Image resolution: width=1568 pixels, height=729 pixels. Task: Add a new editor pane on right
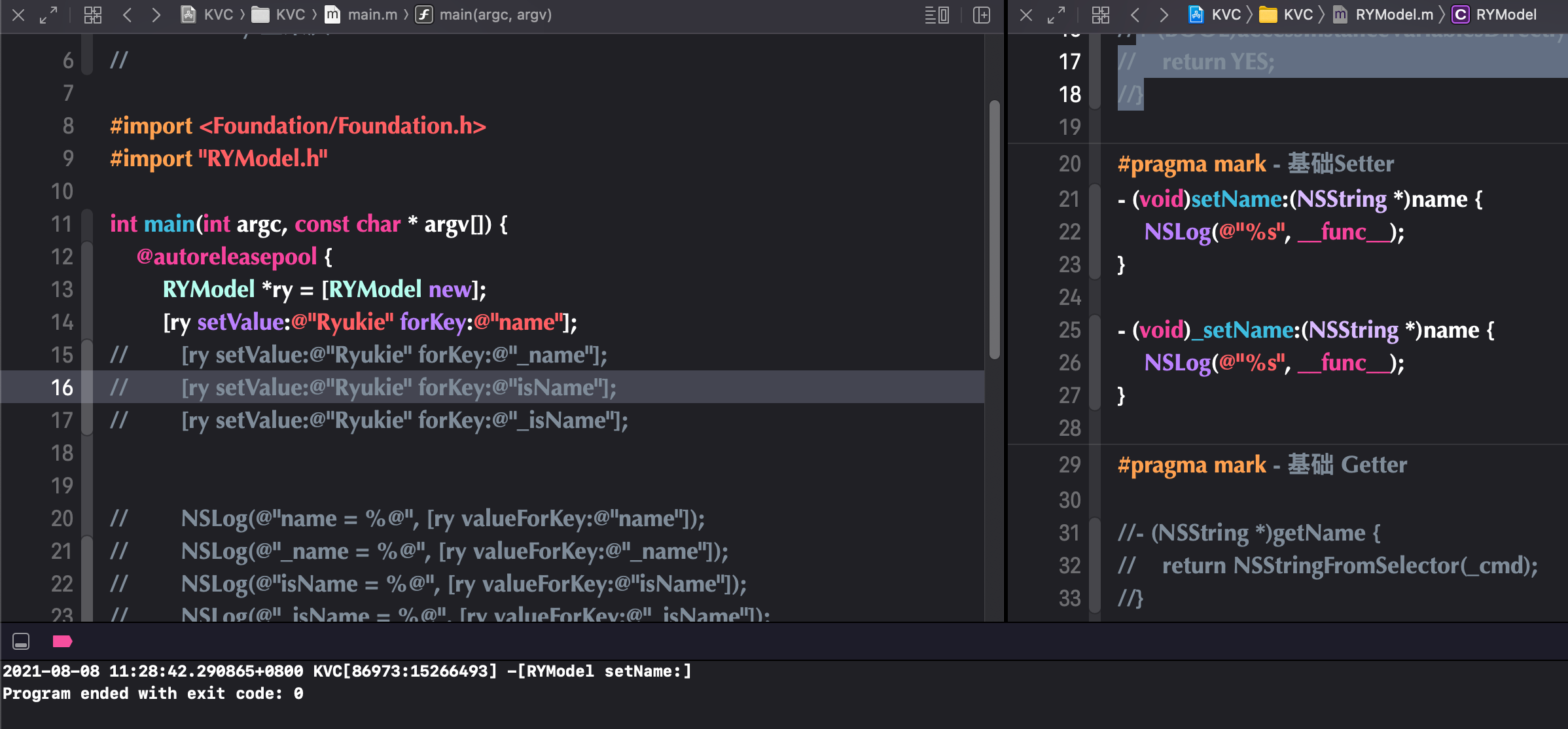point(982,14)
